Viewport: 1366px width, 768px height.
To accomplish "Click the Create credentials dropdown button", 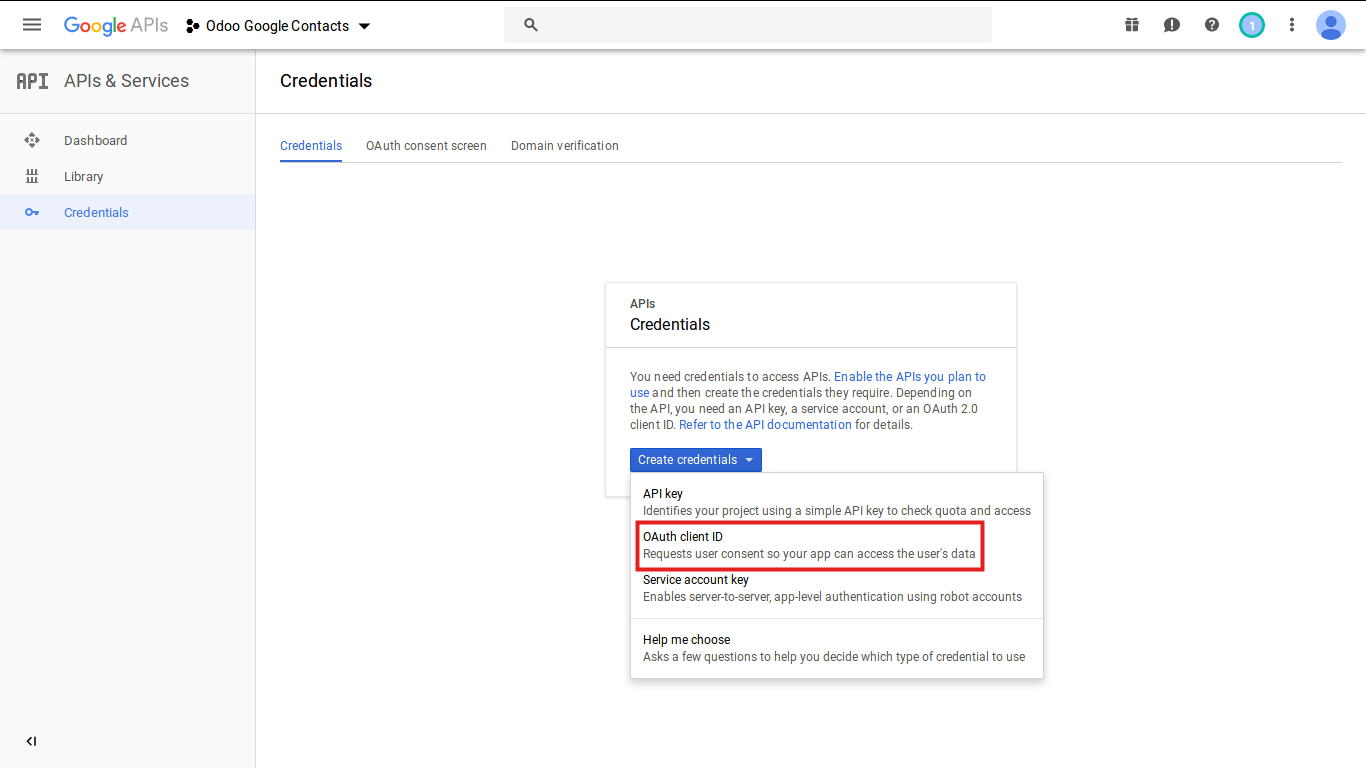I will 696,460.
